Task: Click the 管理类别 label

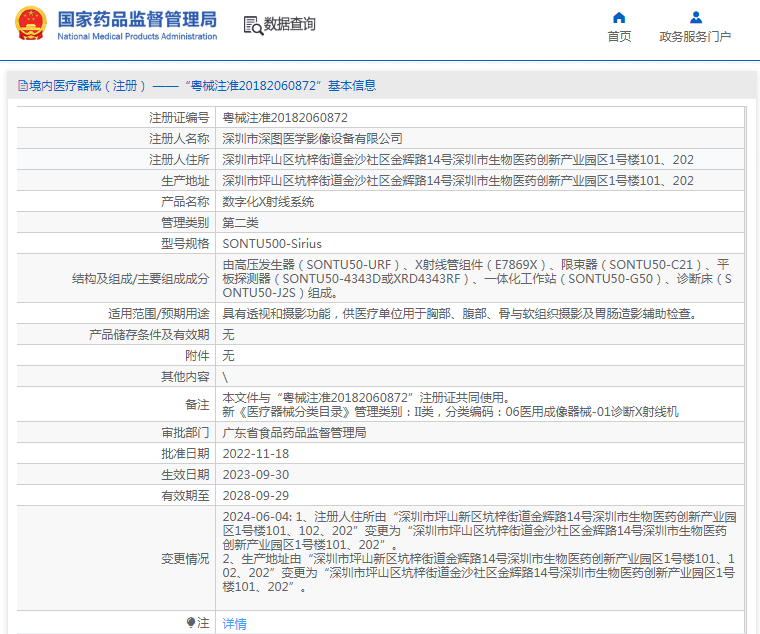Action: [185, 222]
